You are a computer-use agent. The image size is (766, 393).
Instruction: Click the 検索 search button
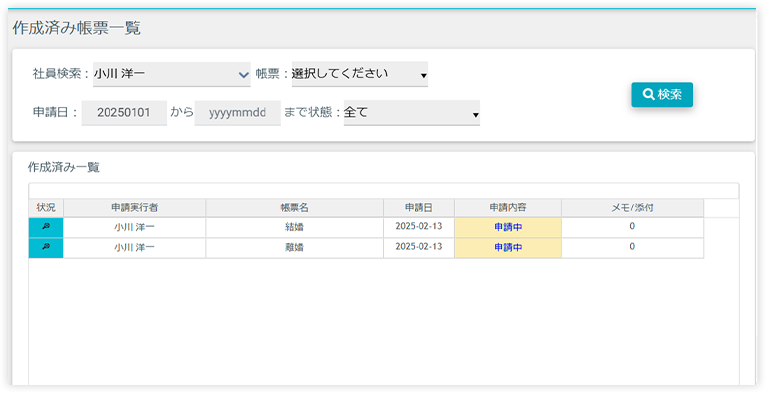click(662, 94)
